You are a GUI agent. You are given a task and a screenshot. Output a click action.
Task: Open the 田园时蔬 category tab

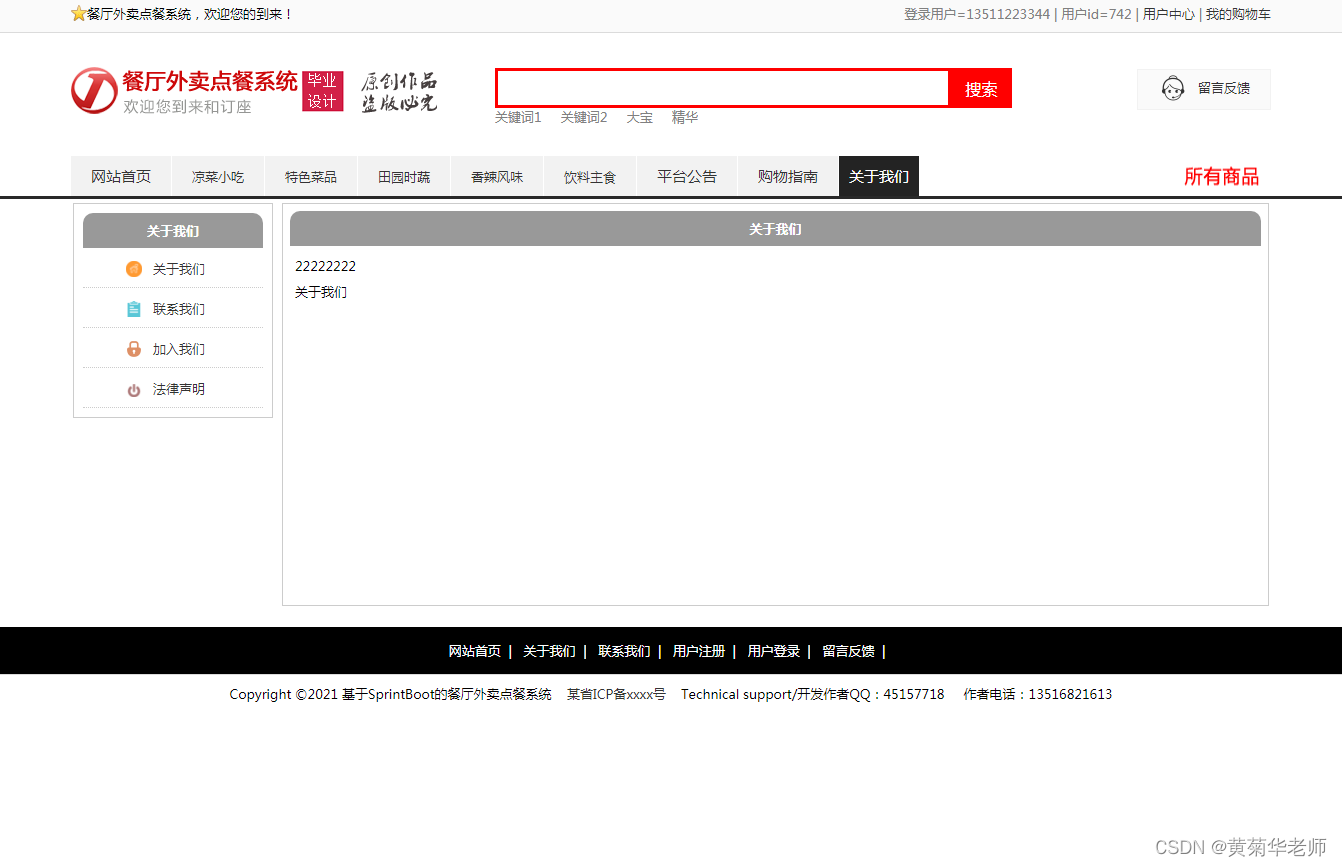click(x=404, y=177)
